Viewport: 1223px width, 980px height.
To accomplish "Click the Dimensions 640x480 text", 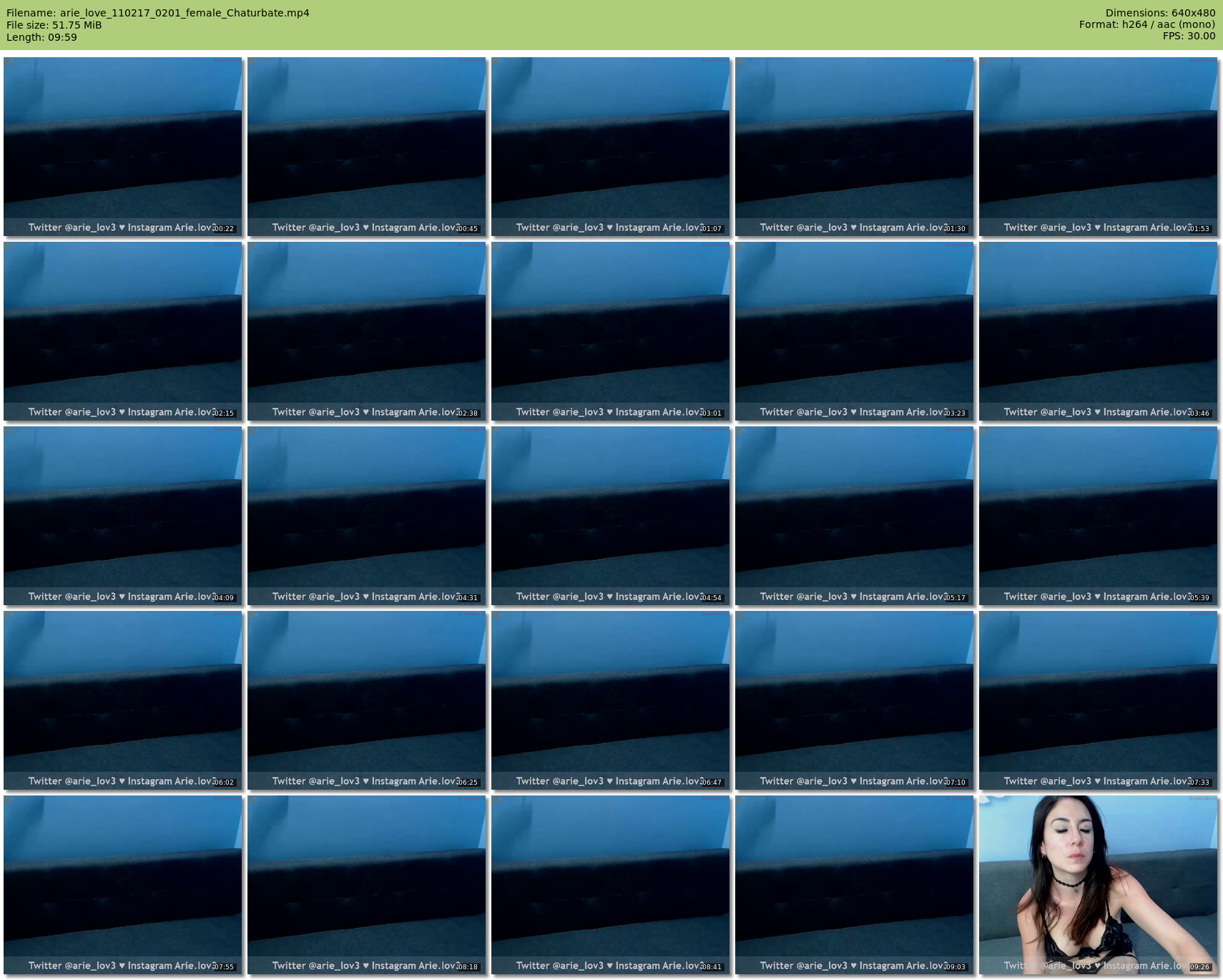I will (x=1160, y=13).
